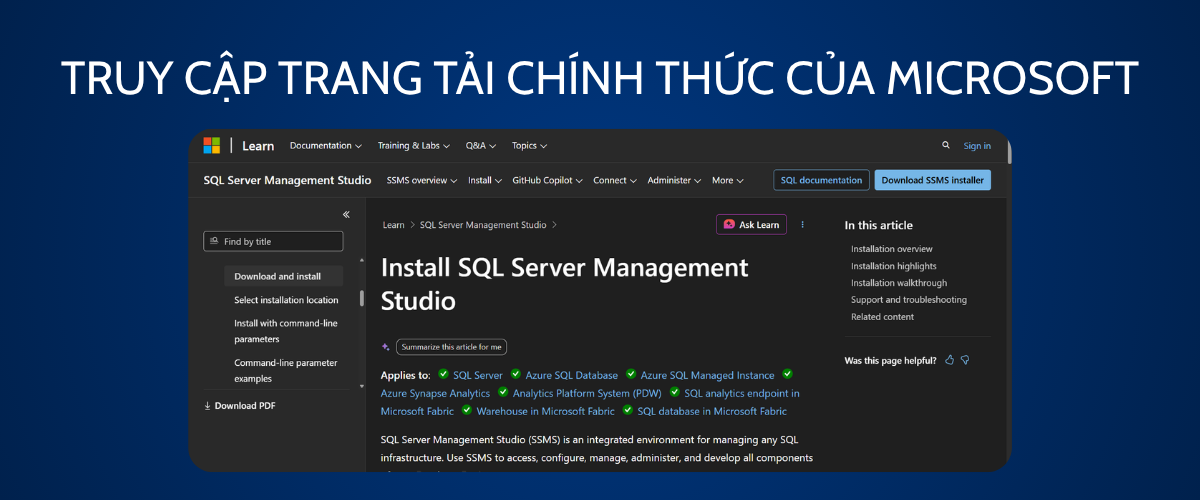Screen dimensions: 1200x500
Task: Open the Azure SQL Database link
Action: tap(572, 375)
